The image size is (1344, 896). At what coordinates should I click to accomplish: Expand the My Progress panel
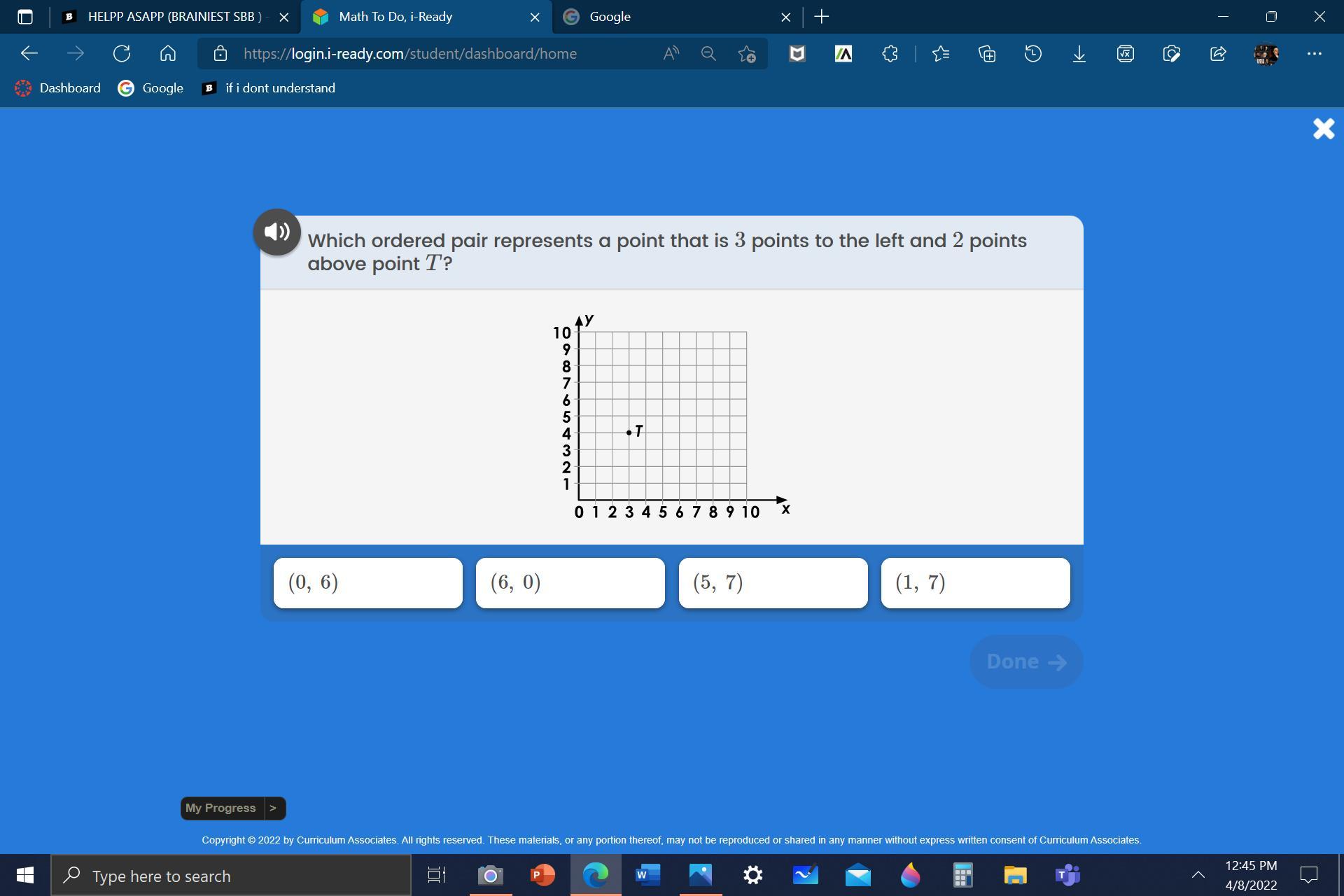coord(232,808)
